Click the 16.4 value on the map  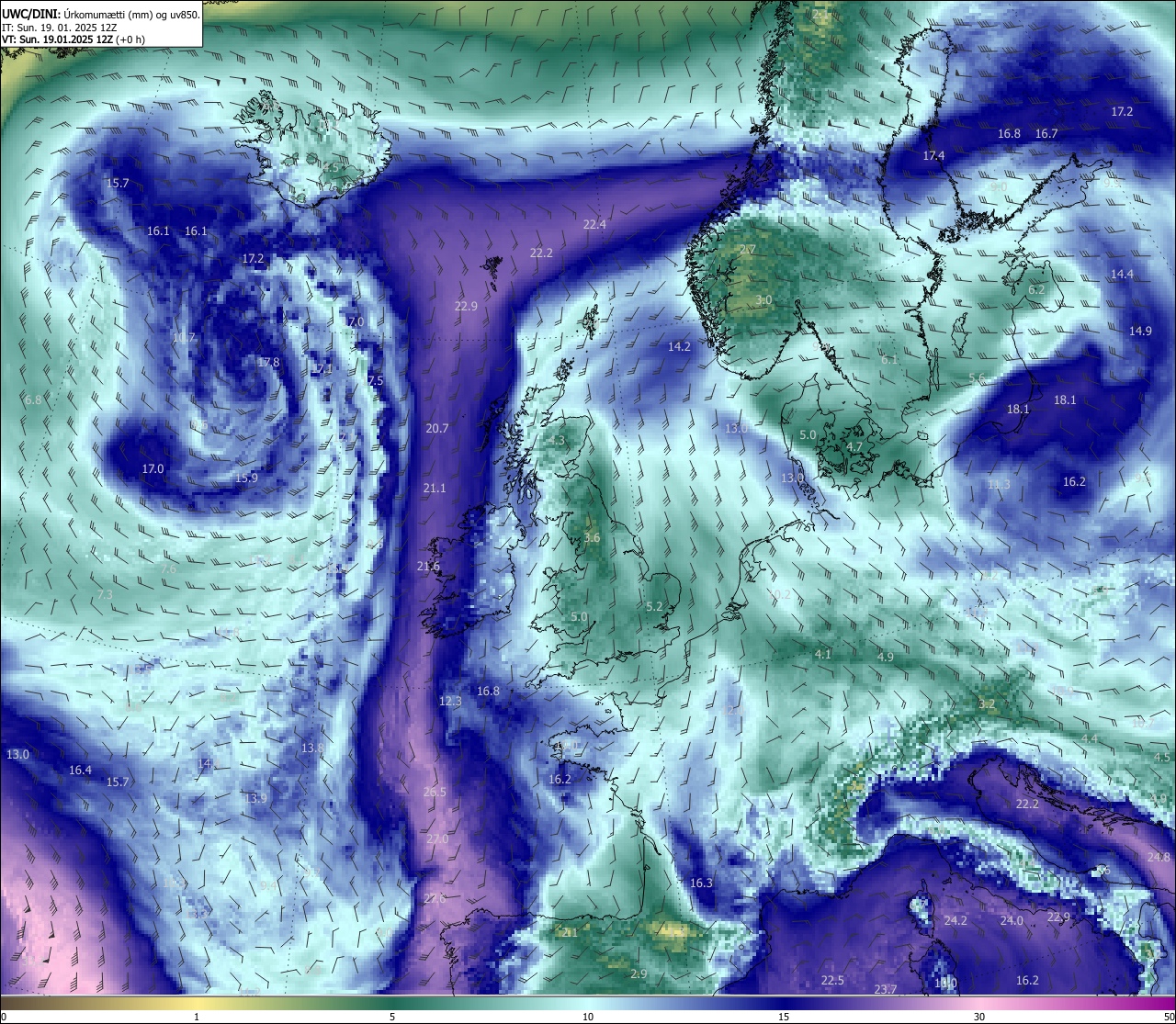81,770
